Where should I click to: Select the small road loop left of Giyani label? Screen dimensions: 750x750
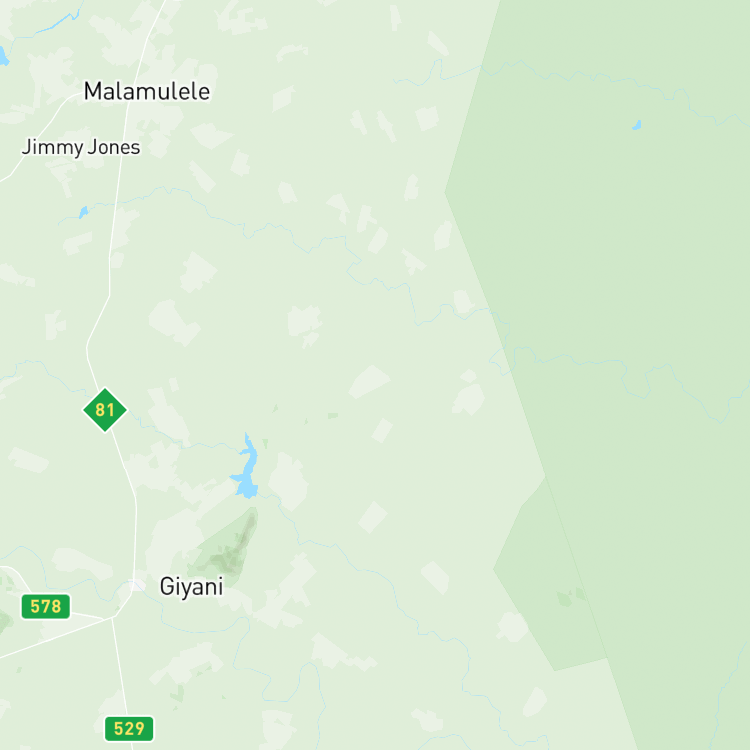(x=136, y=585)
